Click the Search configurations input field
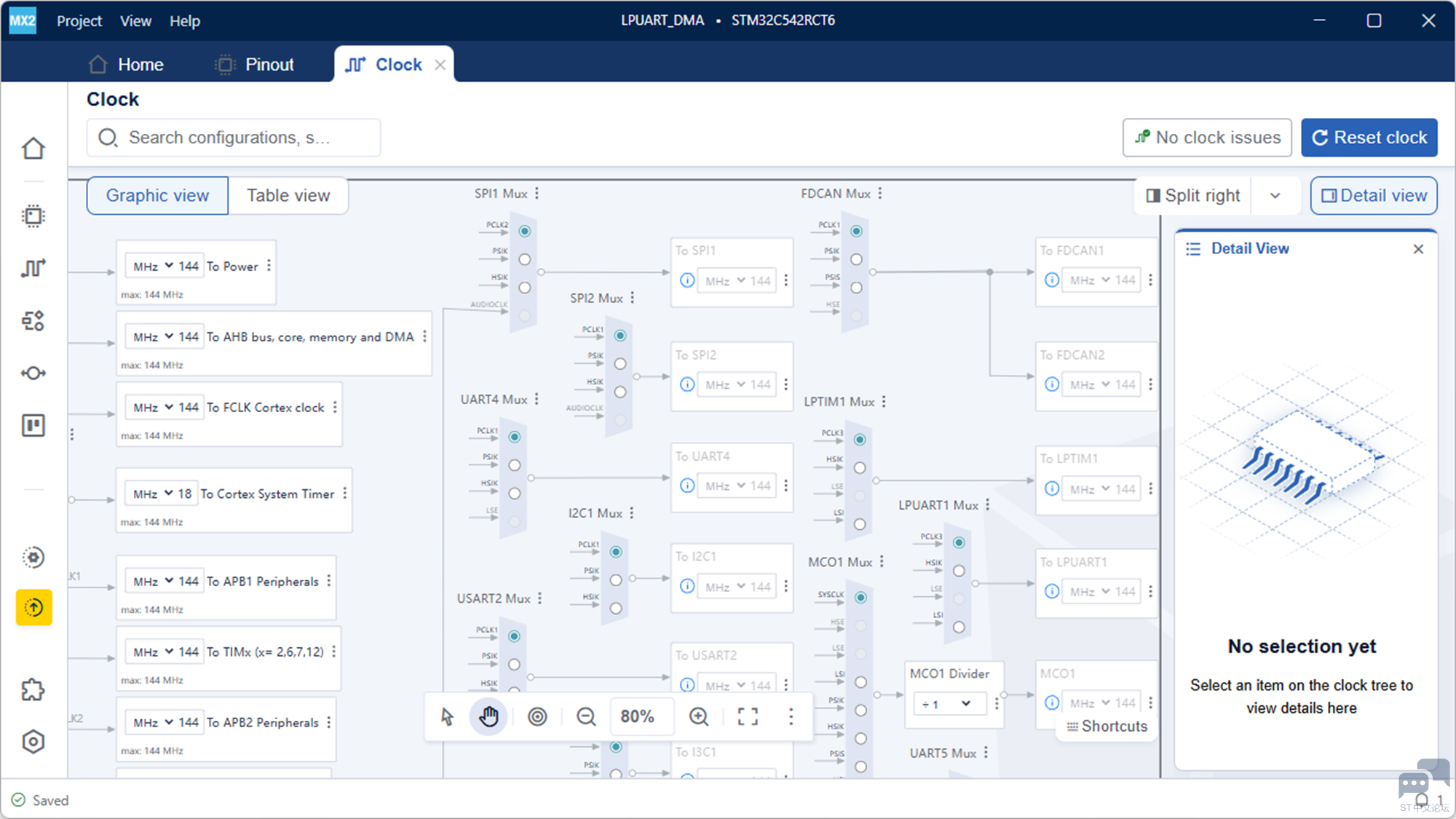The image size is (1456, 819). point(234,138)
